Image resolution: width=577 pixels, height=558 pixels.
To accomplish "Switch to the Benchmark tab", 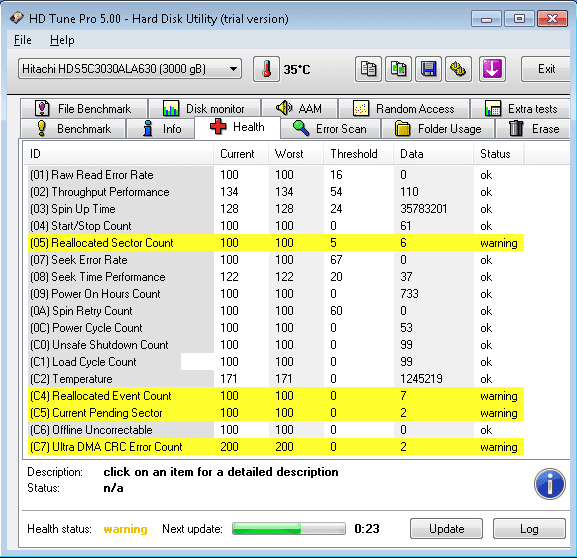I will [x=74, y=128].
